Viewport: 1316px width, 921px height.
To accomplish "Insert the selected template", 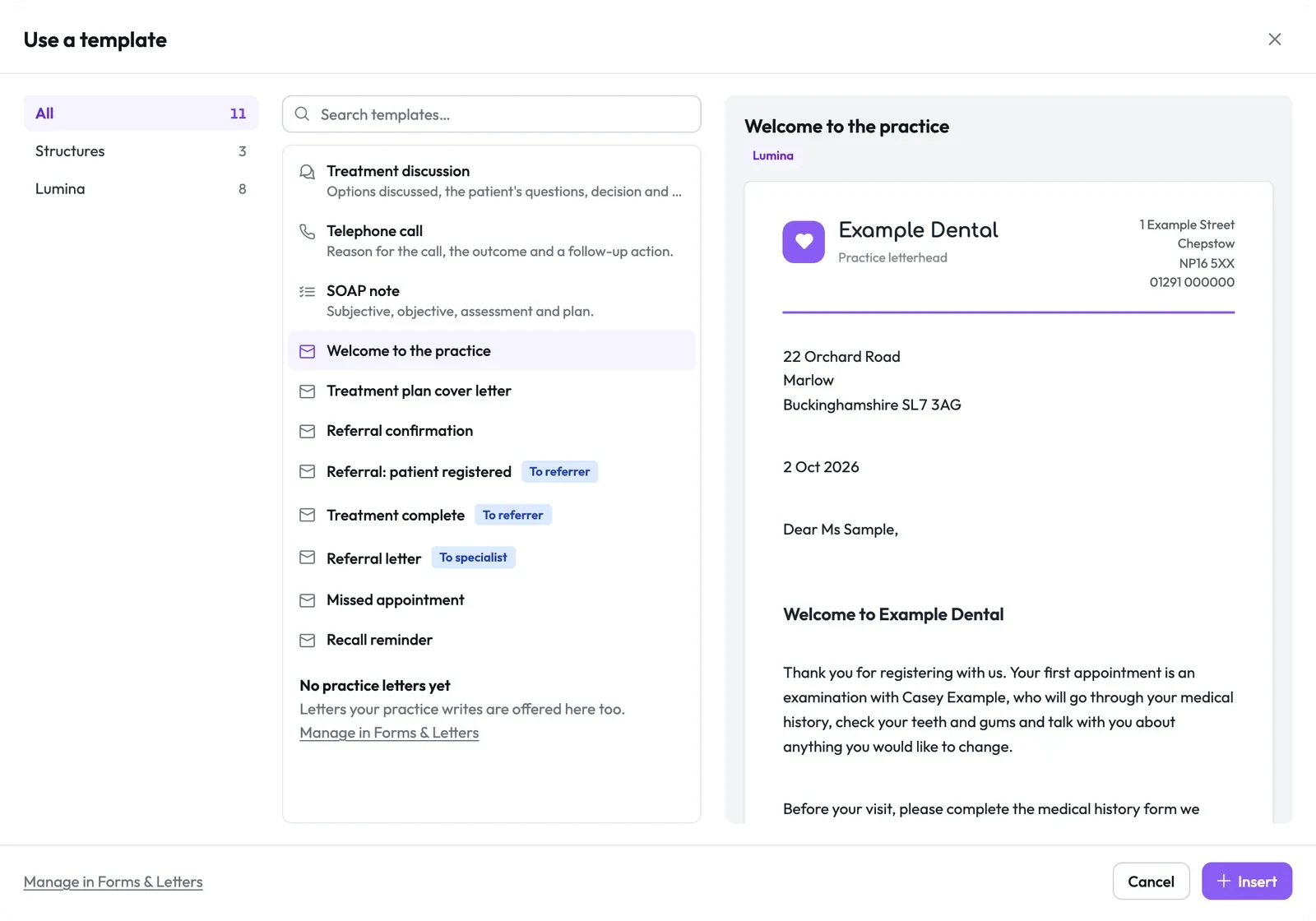I will click(x=1247, y=882).
